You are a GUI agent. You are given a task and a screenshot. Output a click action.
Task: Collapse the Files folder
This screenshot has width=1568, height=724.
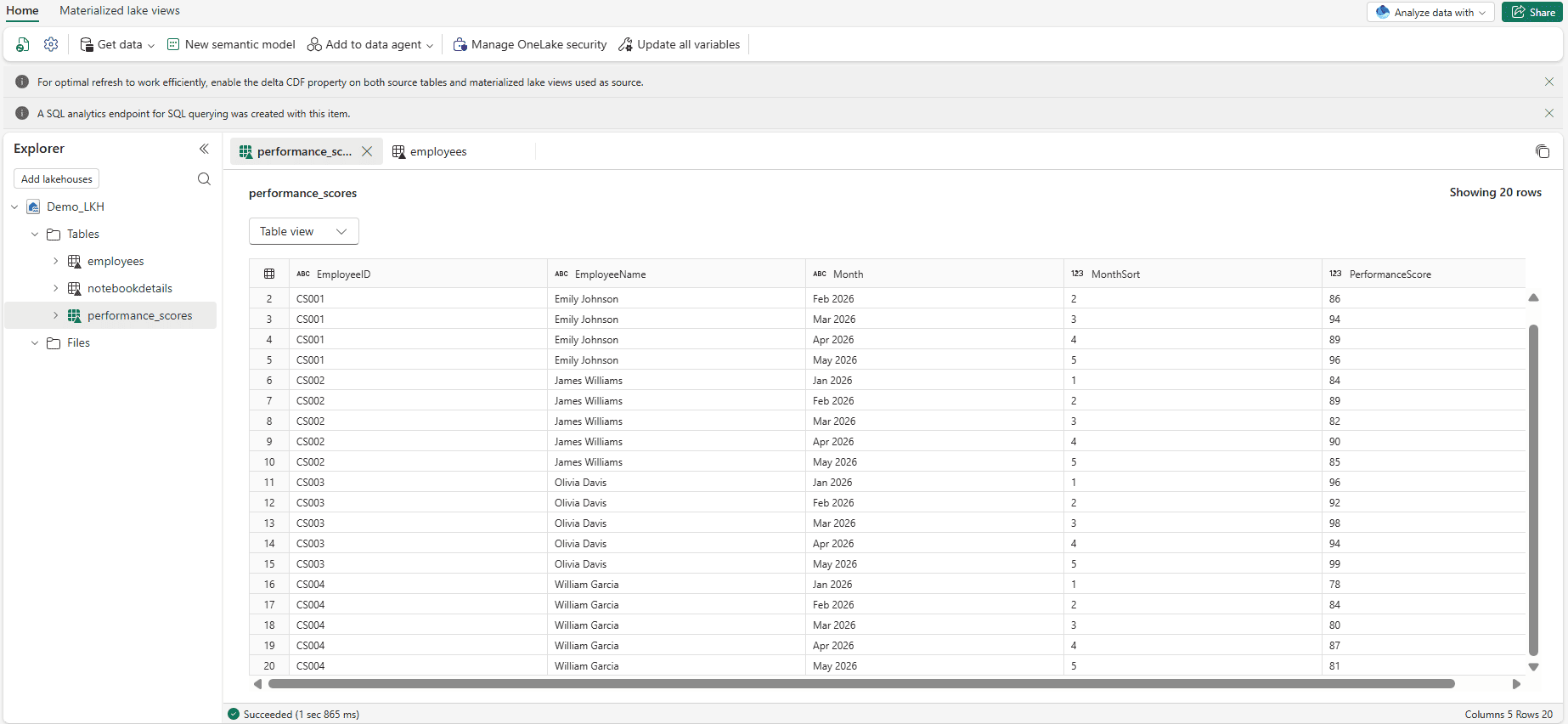pyautogui.click(x=35, y=342)
